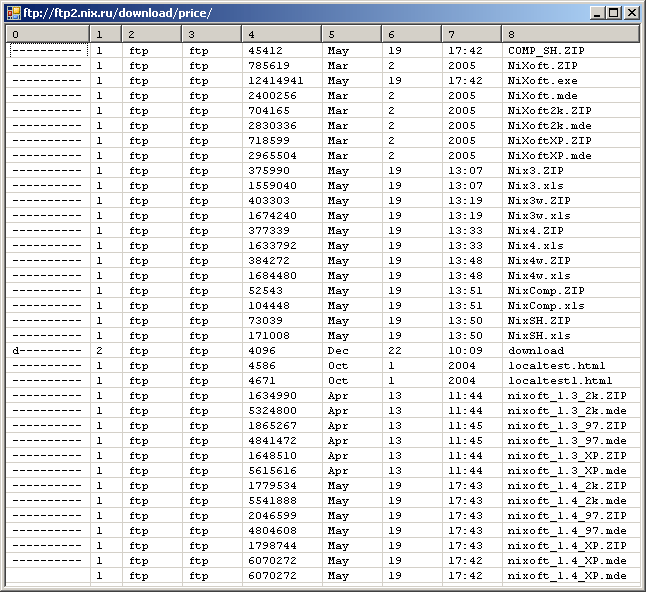Click file name nixoft_1.4_XP.ZIP
The height and width of the screenshot is (592, 646).
567,546
